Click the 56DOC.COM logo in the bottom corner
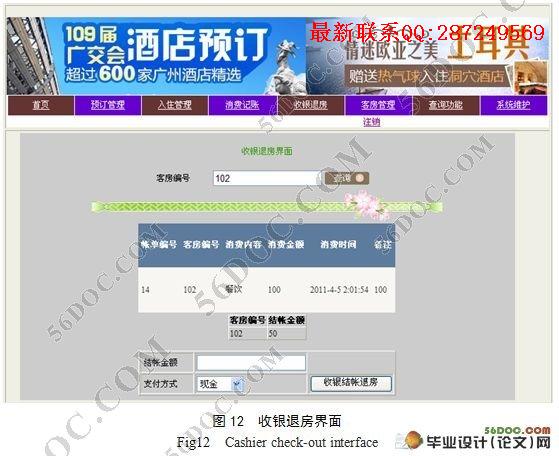Viewport: 559px width, 456px height. click(x=474, y=439)
